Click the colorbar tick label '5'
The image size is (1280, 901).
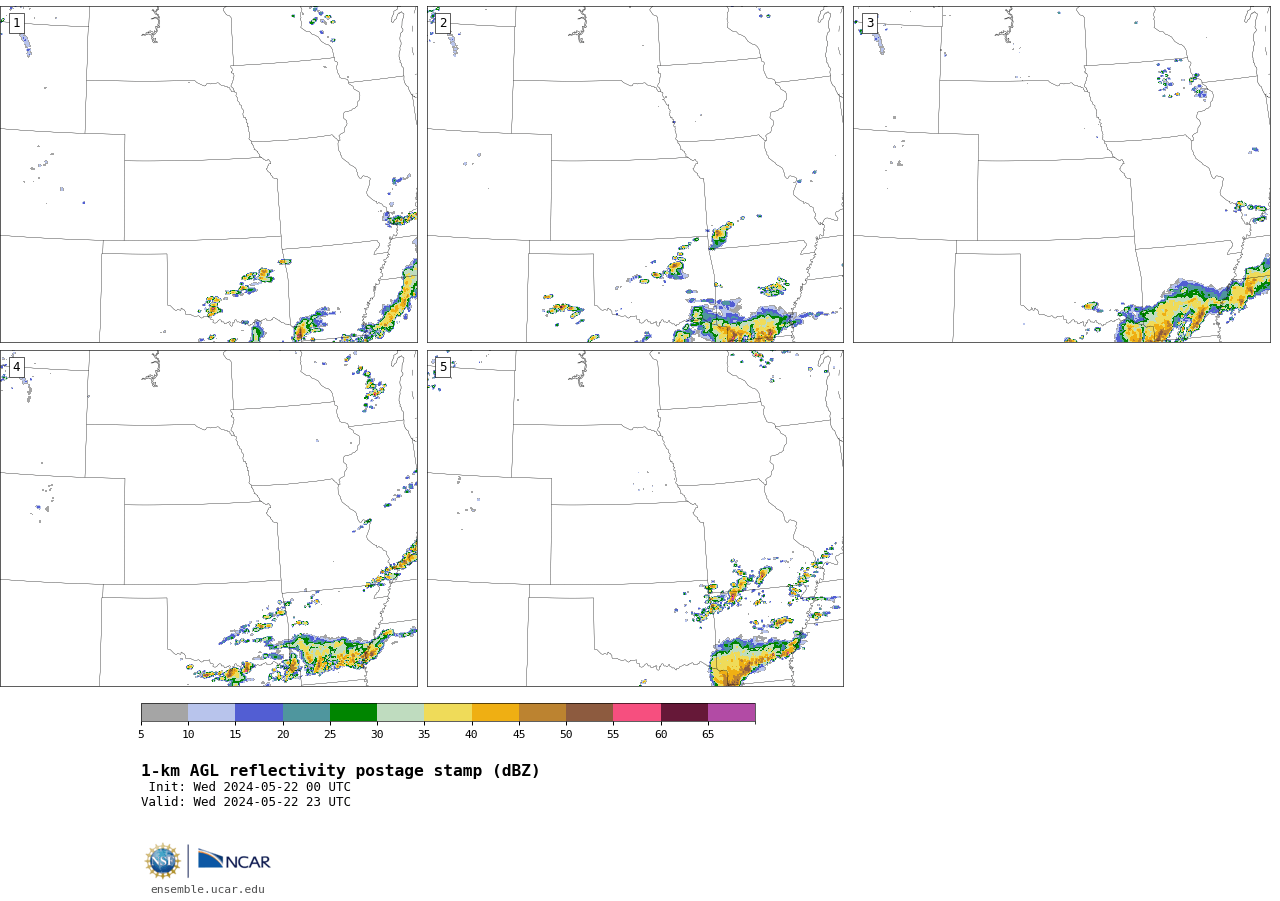pyautogui.click(x=141, y=734)
